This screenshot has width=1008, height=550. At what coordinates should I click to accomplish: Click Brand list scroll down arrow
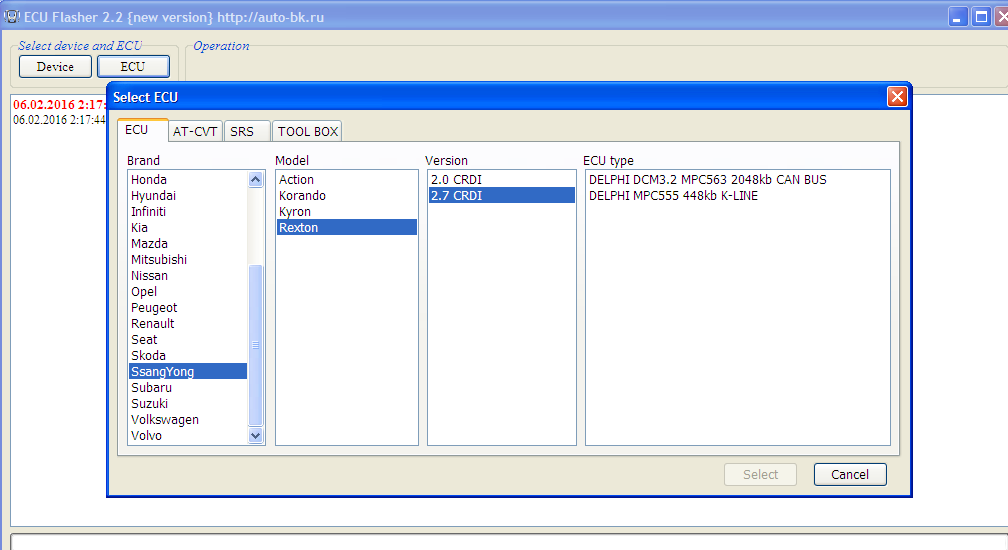pos(255,436)
